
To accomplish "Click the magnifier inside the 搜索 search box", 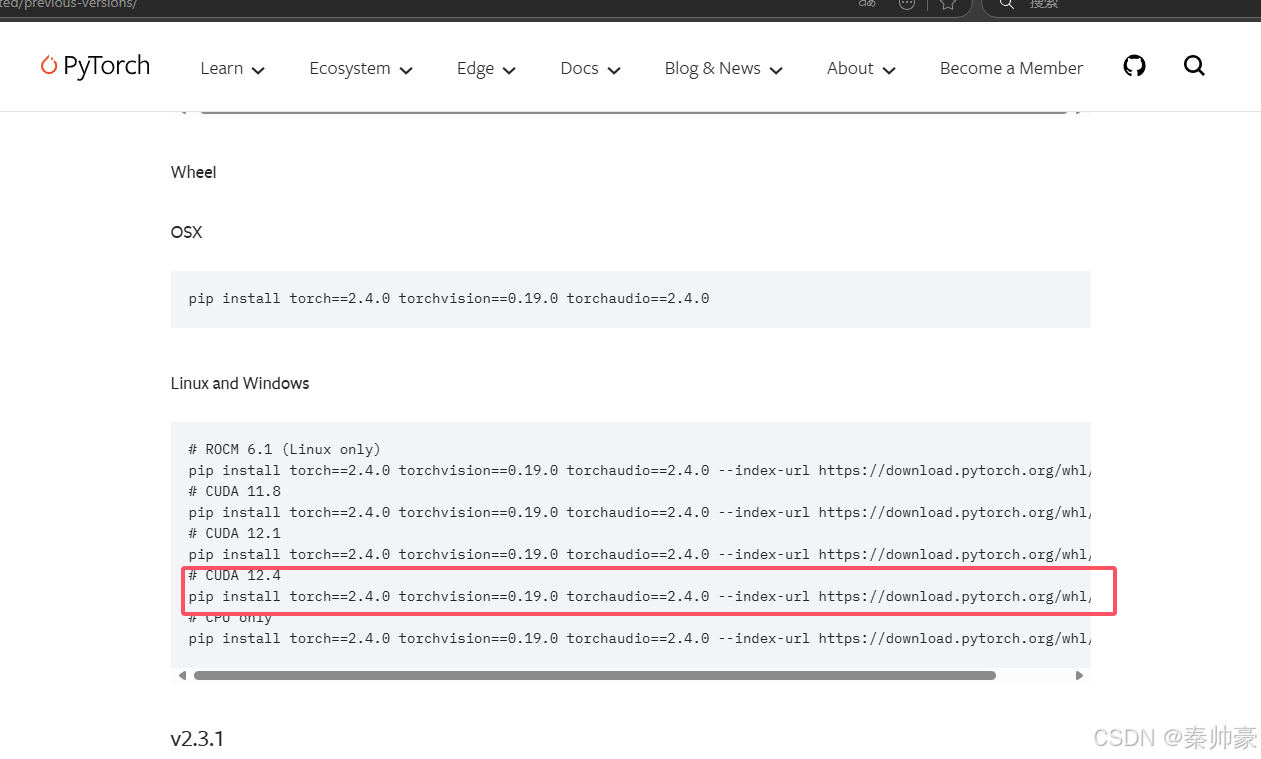I will point(1005,5).
